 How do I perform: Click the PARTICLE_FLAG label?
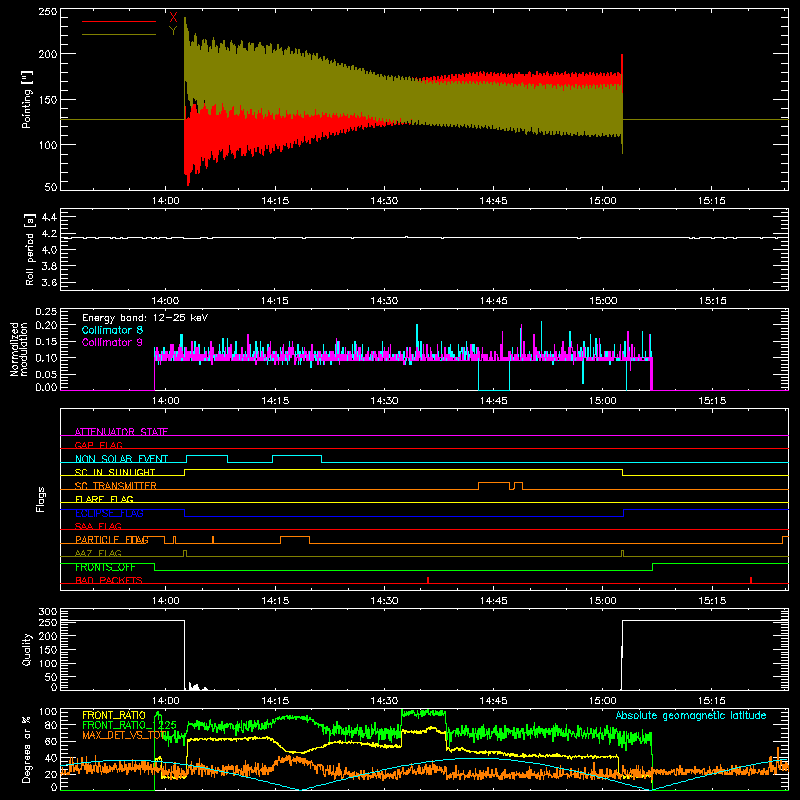[112, 540]
